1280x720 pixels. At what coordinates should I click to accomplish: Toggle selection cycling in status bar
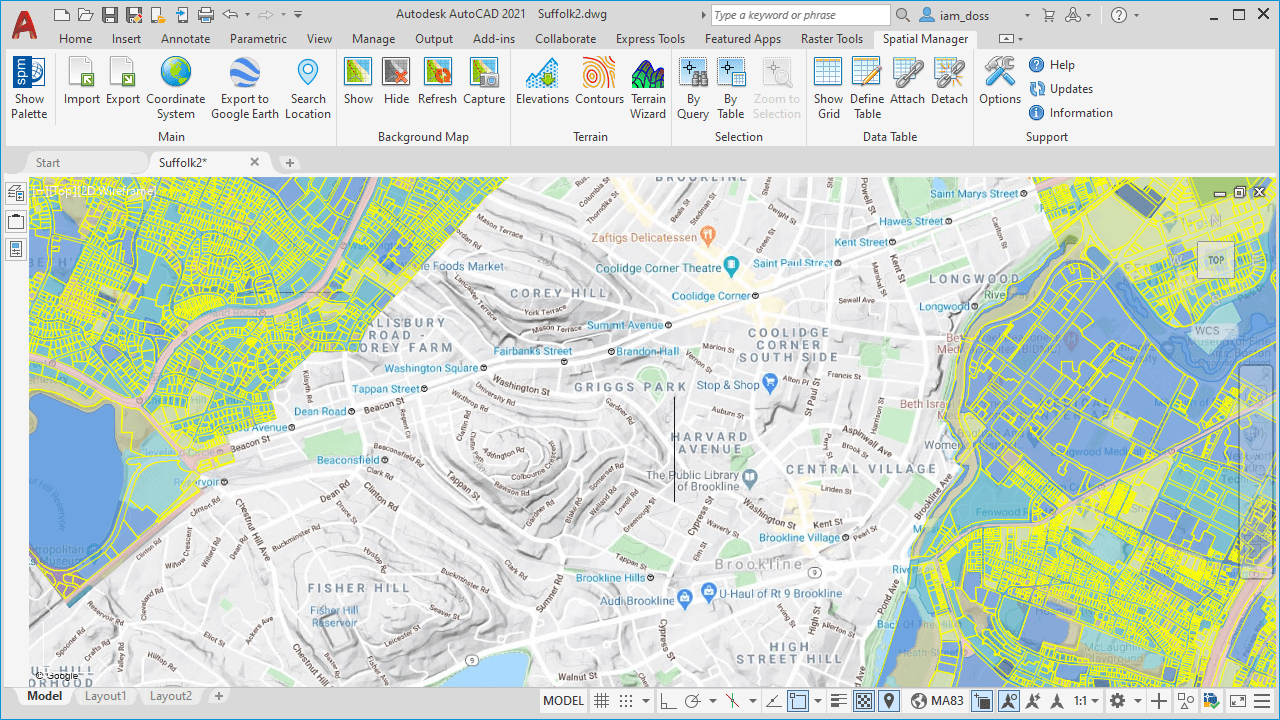[982, 701]
